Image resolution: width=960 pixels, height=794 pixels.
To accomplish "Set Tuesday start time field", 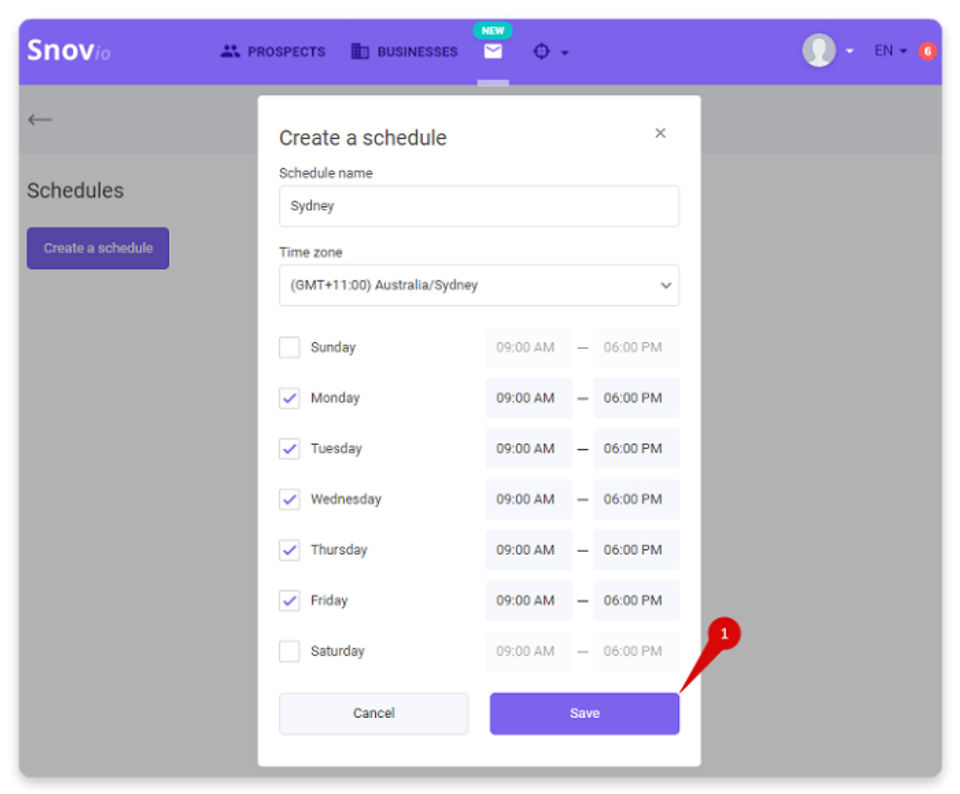I will (529, 449).
